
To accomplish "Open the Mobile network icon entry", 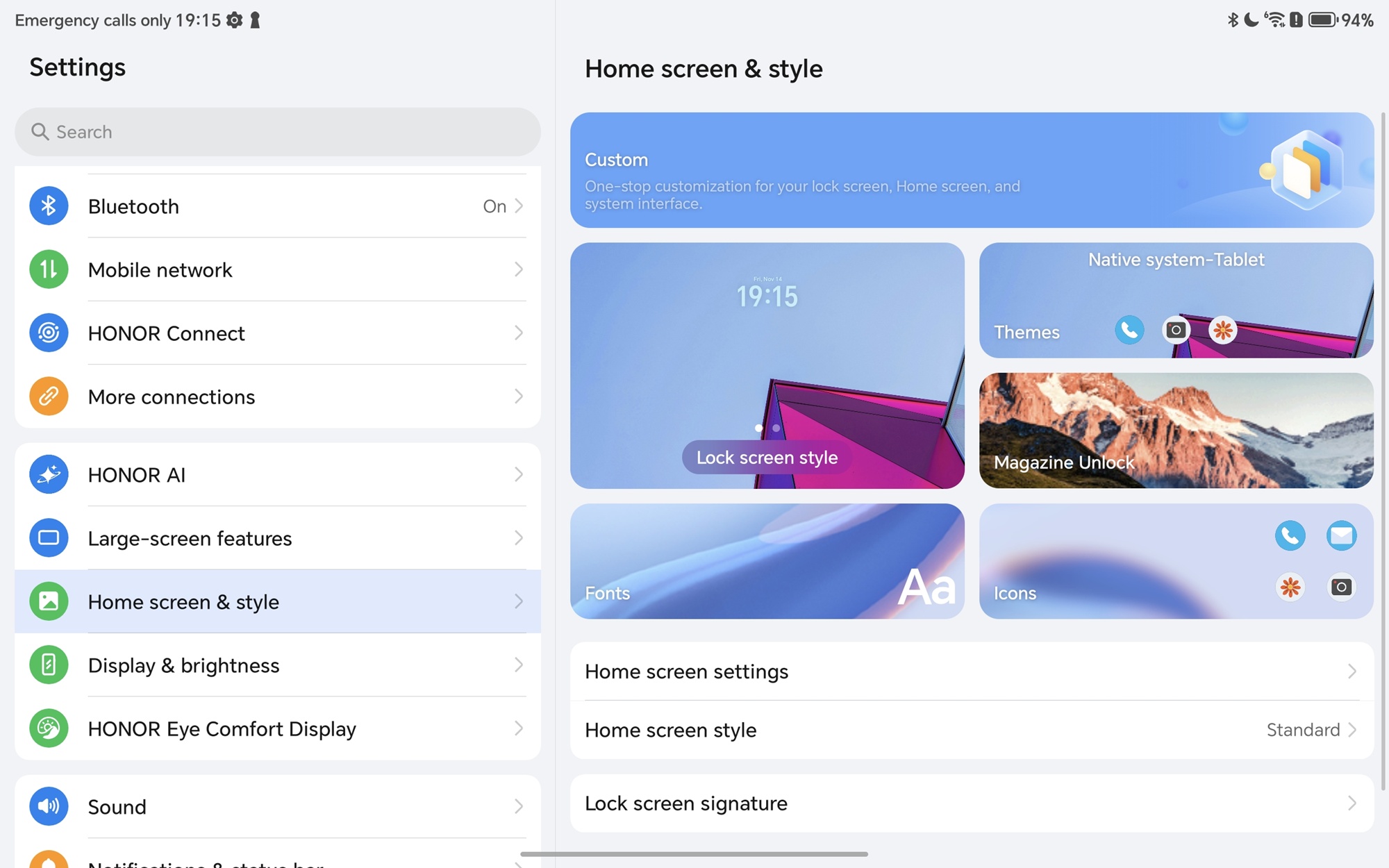I will [49, 269].
